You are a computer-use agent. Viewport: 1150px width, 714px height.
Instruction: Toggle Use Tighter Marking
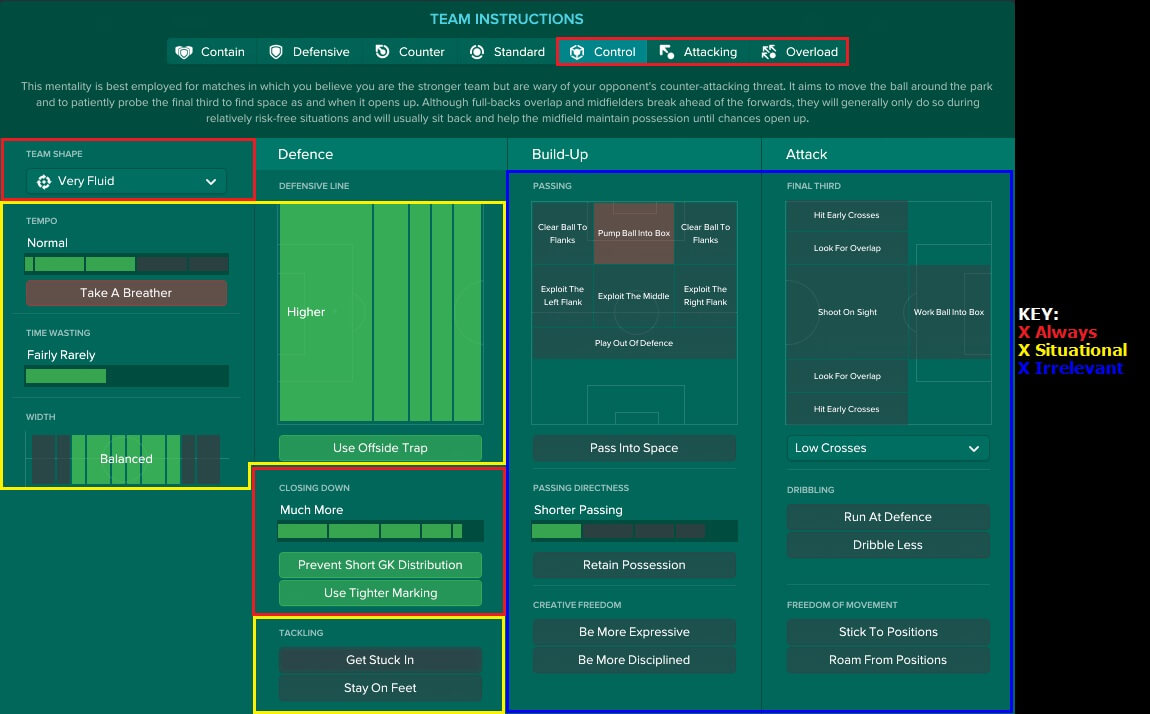pyautogui.click(x=380, y=593)
